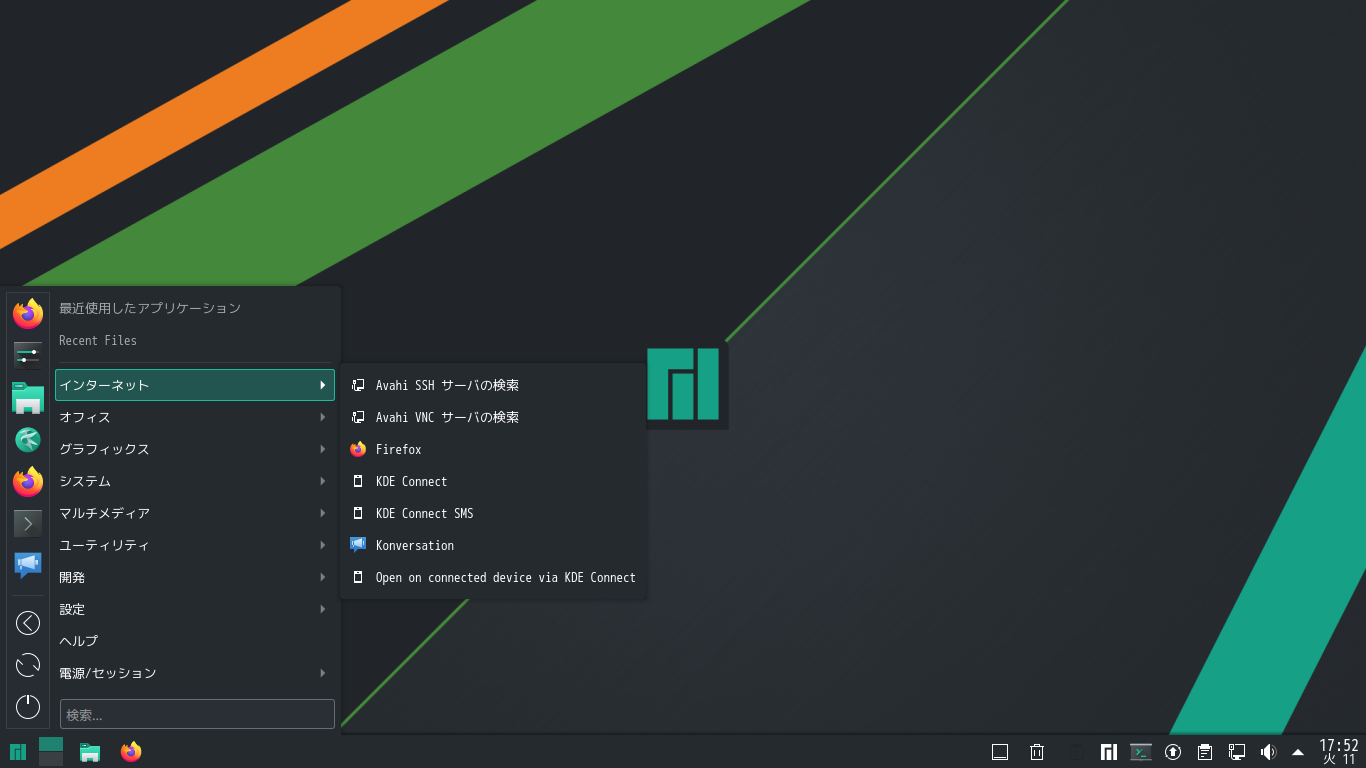The height and width of the screenshot is (768, 1366).
Task: Select Open on connected device via KDE Connect
Action: click(x=494, y=577)
